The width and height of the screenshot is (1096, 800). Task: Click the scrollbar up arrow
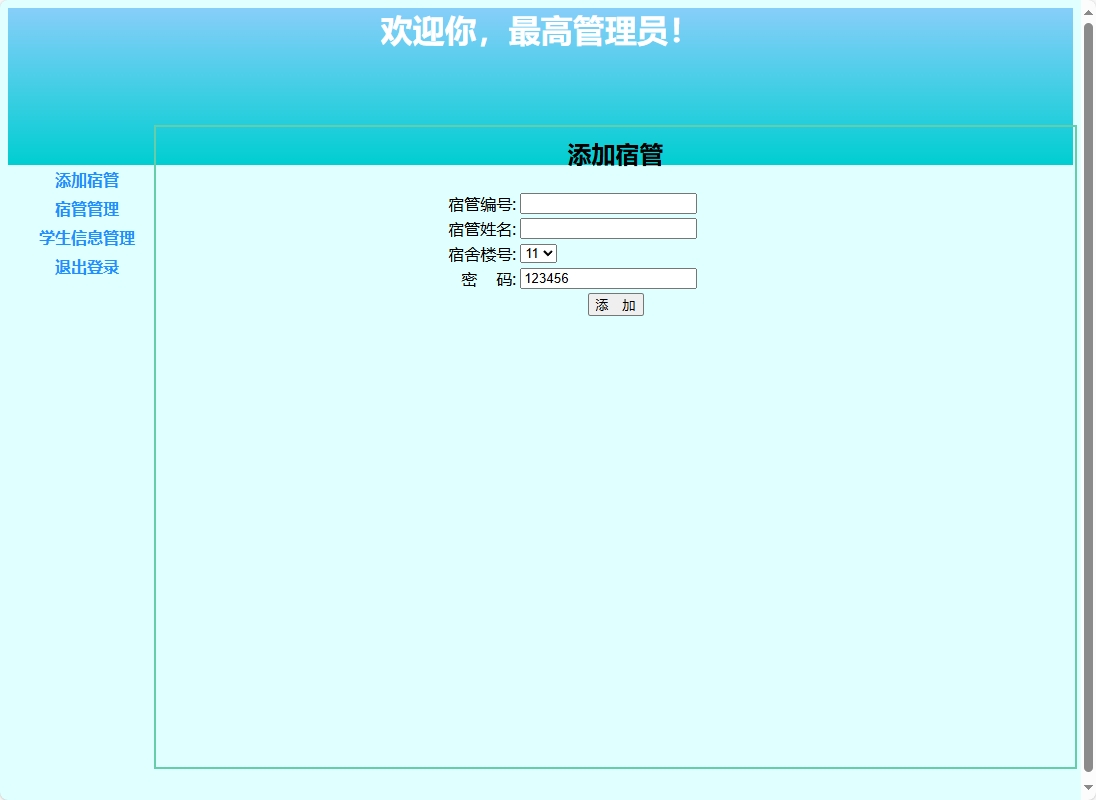point(1088,11)
